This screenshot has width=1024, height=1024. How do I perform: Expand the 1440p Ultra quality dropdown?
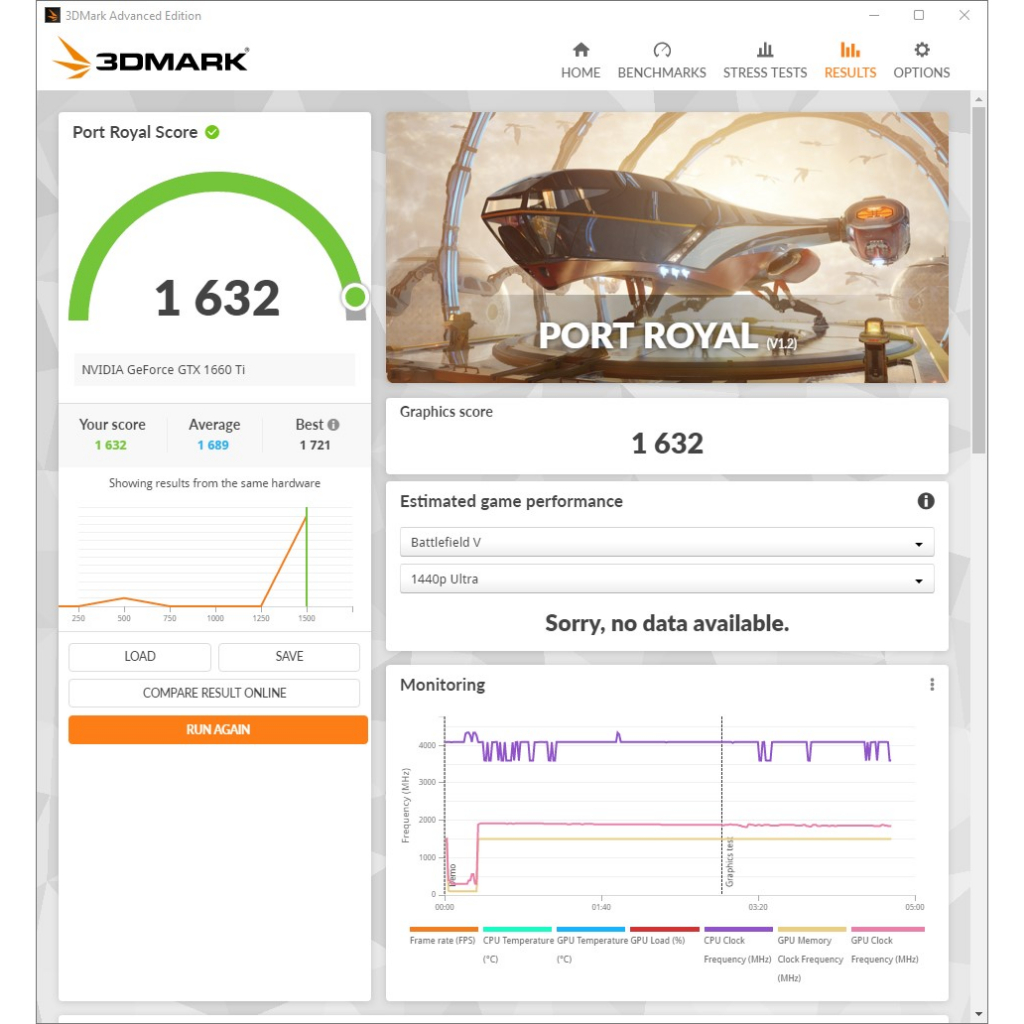tap(667, 579)
